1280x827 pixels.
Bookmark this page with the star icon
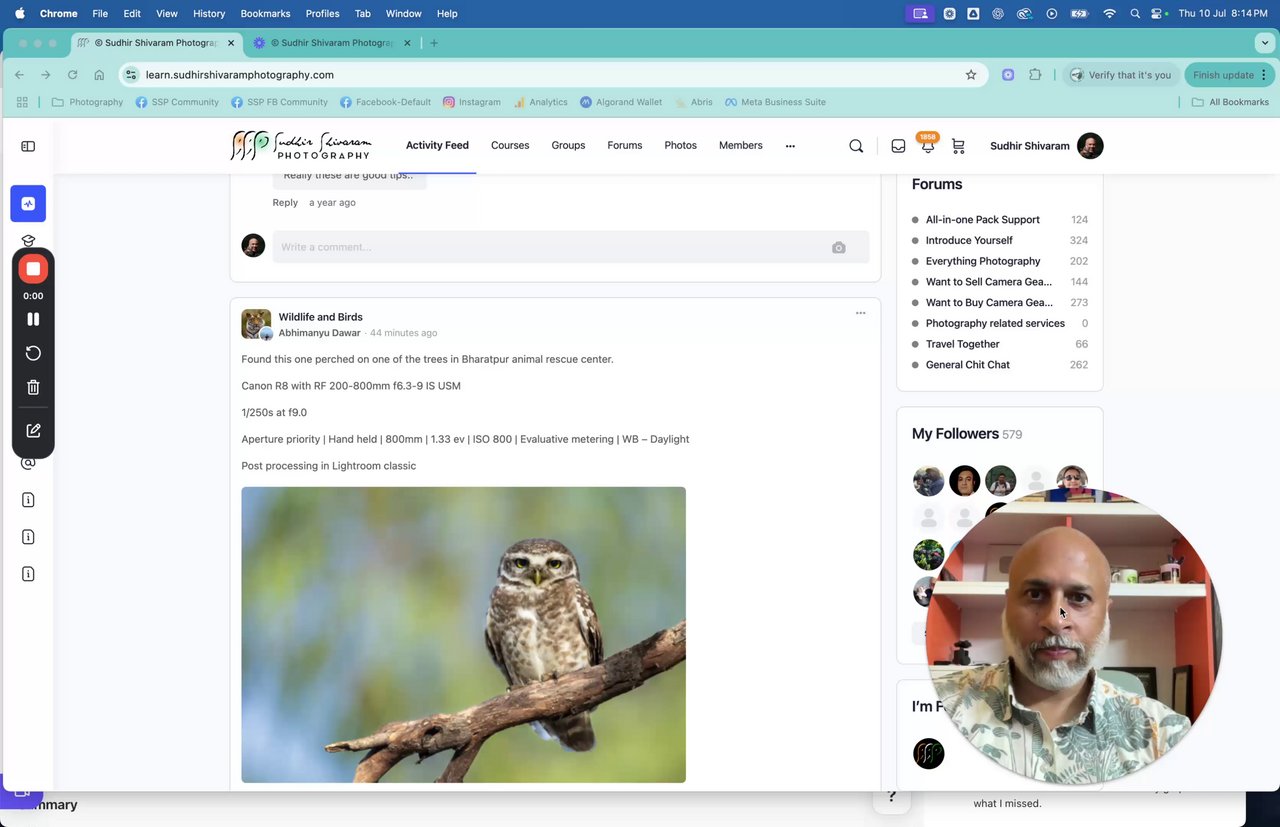971,75
